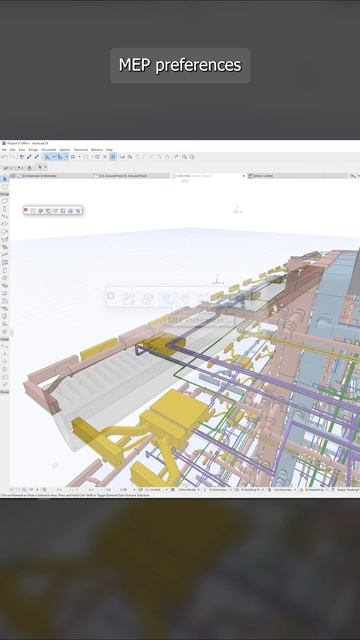Click the tab overview icon right of tabs
The image size is (360, 640).
[353, 176]
